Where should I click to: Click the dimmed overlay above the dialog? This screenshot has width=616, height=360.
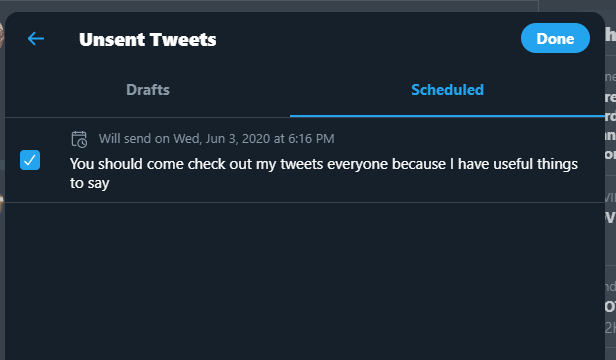click(x=269, y=6)
